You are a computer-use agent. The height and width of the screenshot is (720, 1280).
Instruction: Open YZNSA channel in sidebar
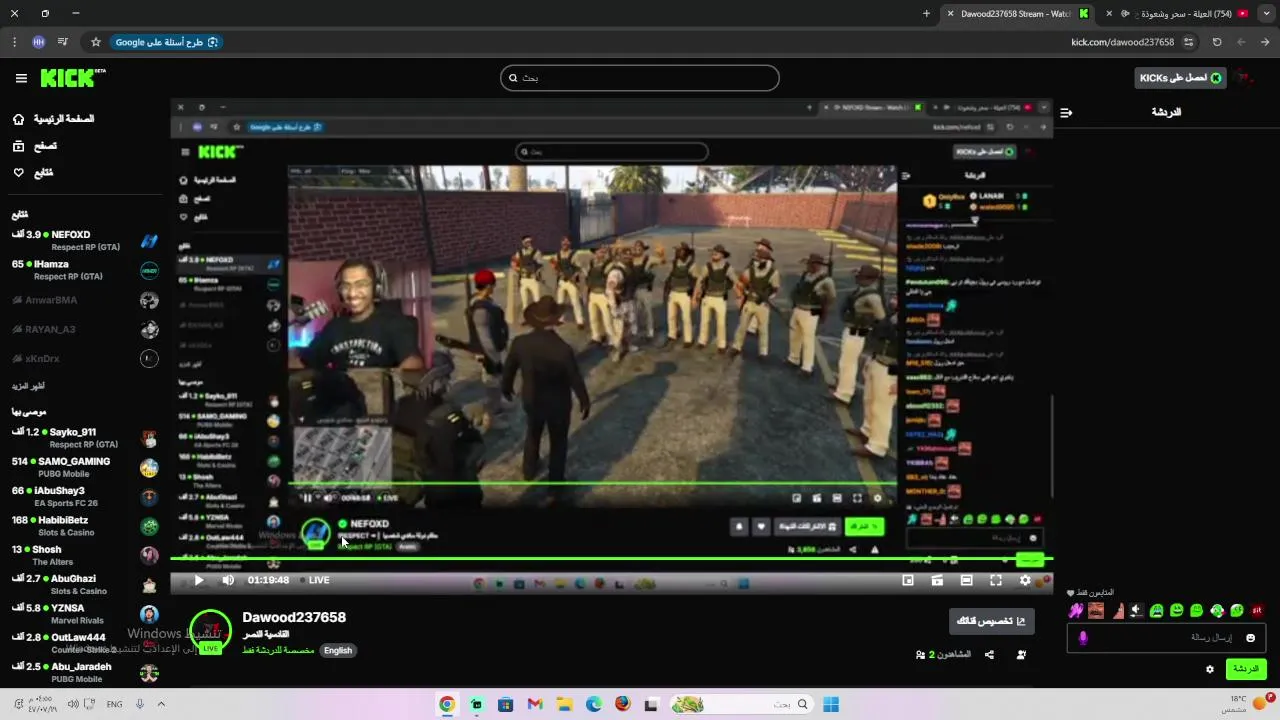[85, 614]
